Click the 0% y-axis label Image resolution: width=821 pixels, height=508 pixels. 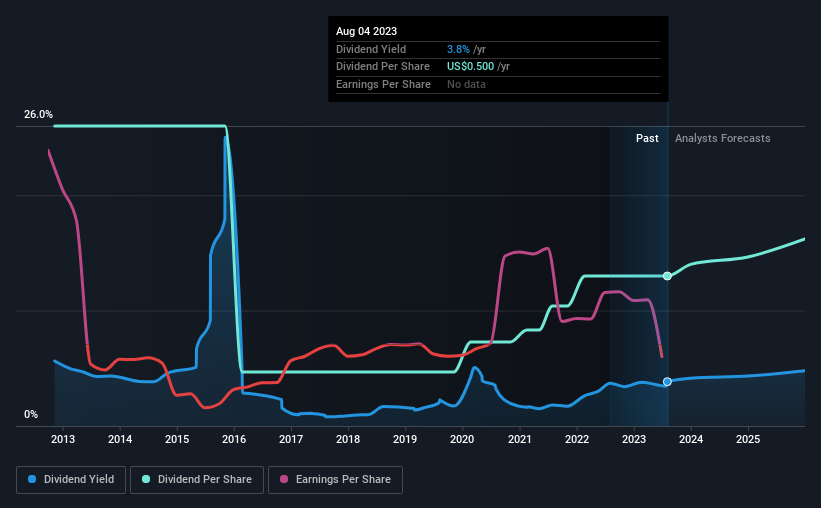pos(31,414)
